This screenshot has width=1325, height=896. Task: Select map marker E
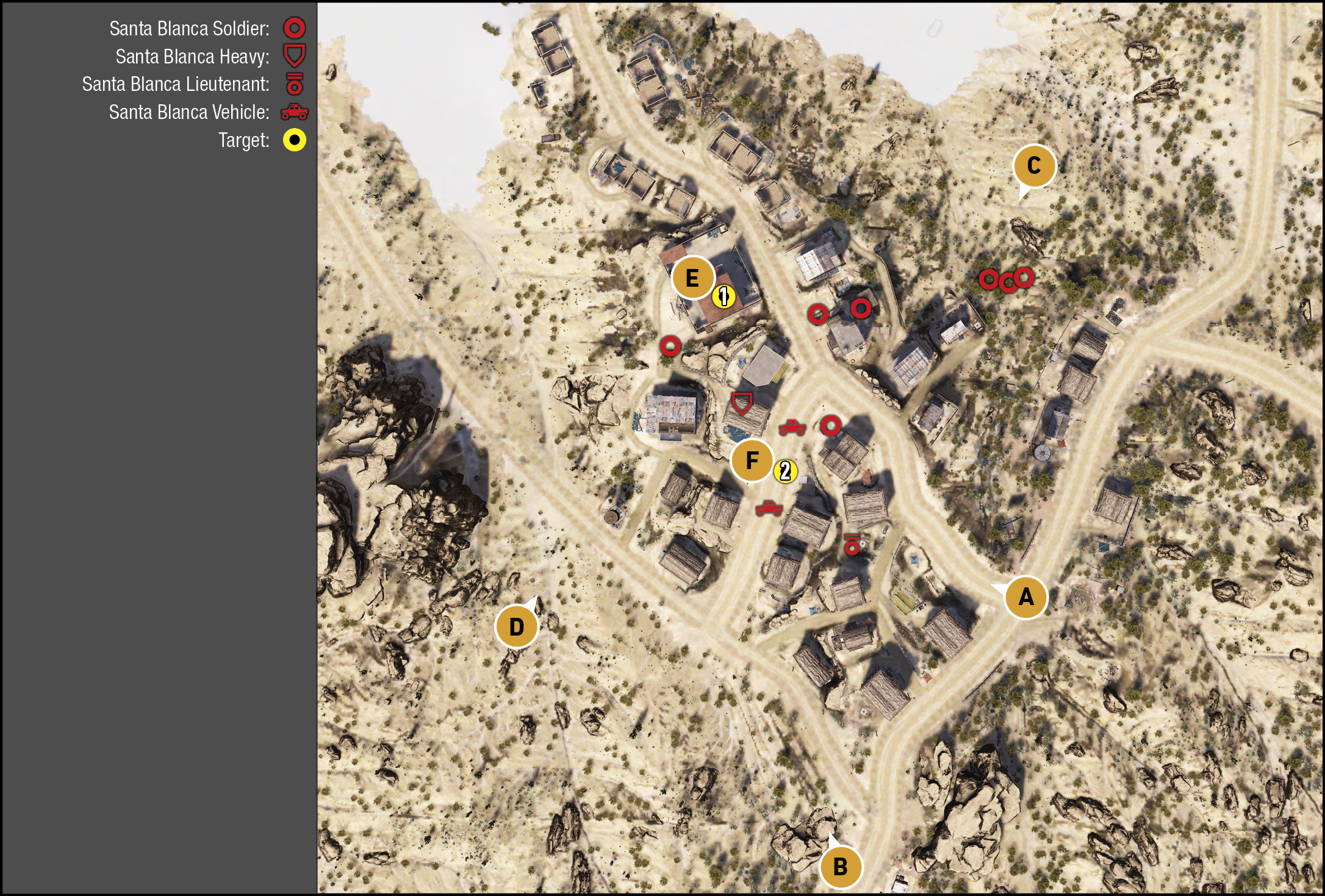pyautogui.click(x=692, y=278)
